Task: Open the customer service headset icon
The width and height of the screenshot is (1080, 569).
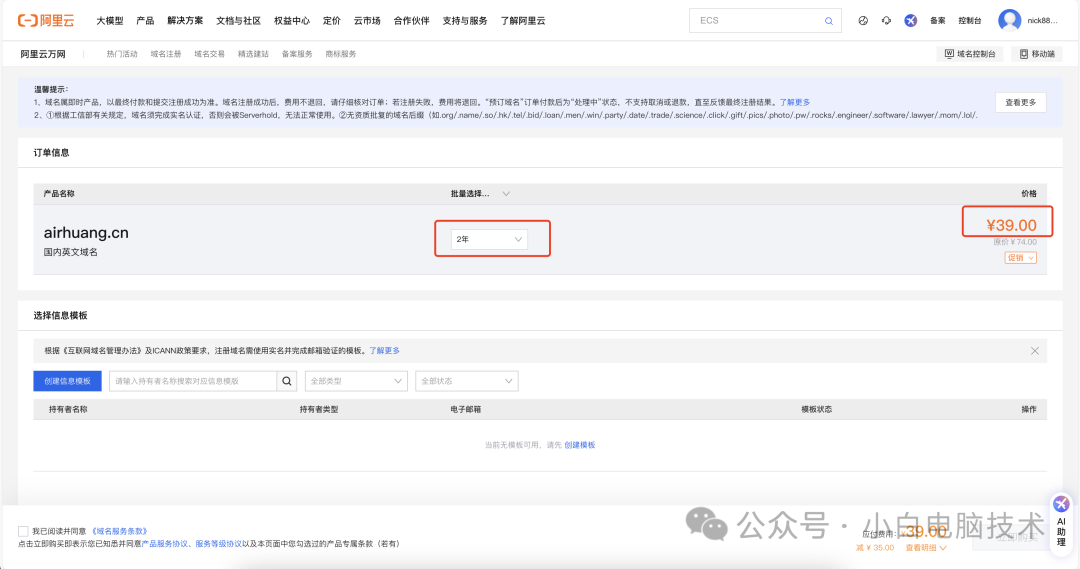Action: pyautogui.click(x=886, y=21)
